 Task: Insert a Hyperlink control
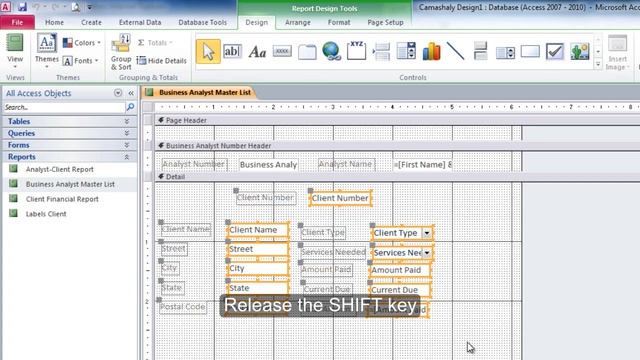(331, 51)
